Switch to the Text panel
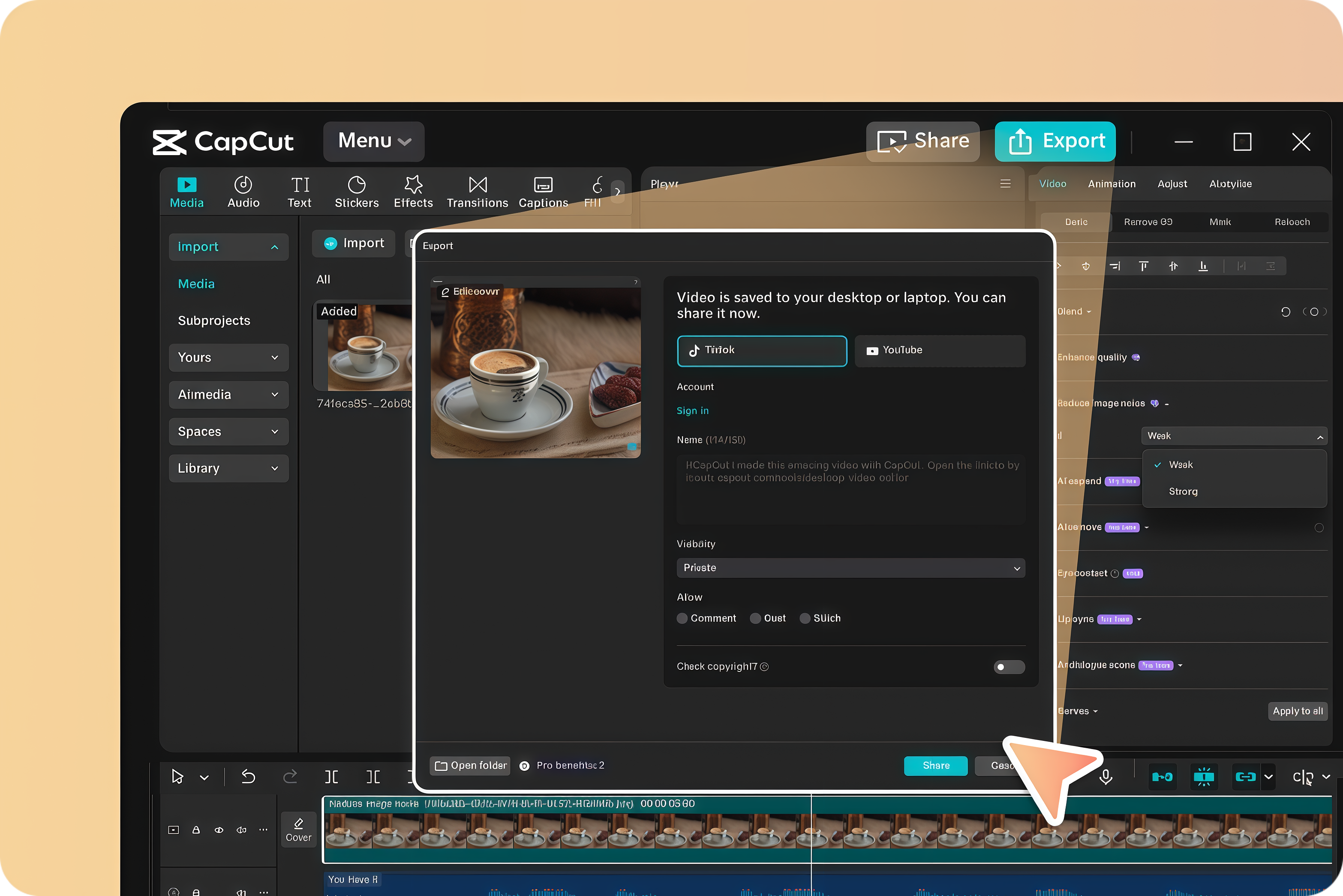 coord(300,192)
